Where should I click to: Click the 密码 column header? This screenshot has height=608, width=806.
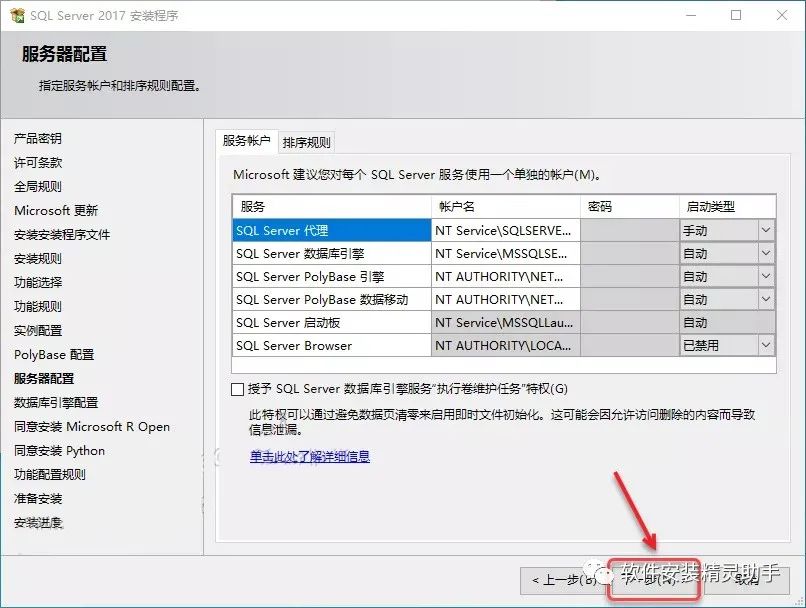tap(630, 207)
